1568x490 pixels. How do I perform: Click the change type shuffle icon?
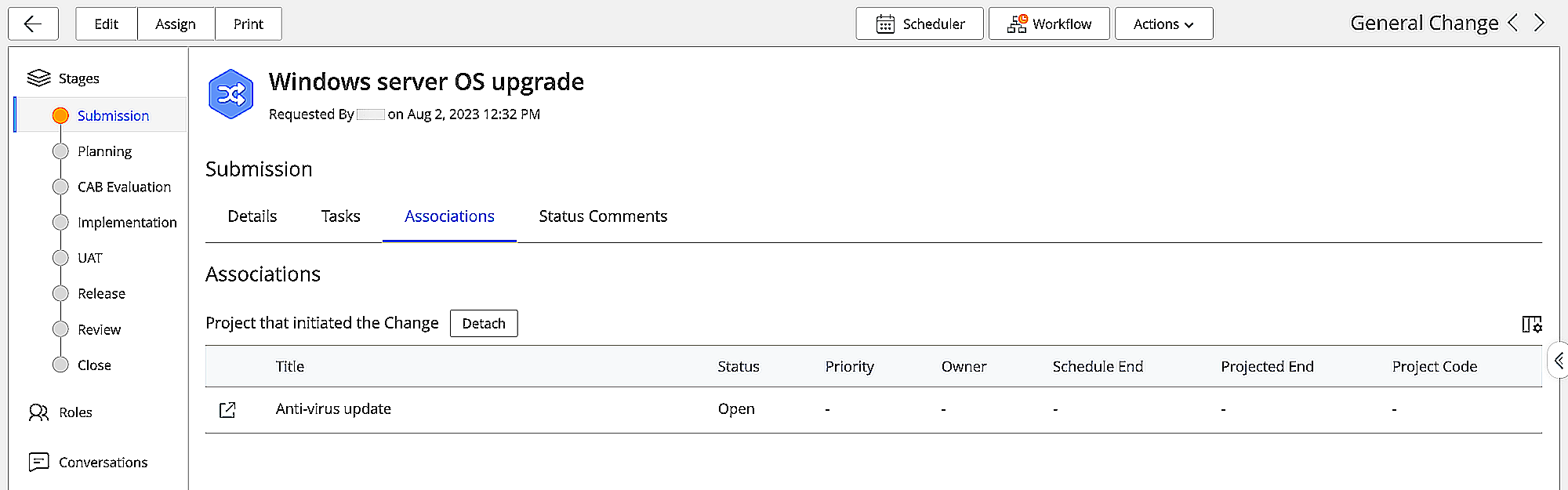[x=230, y=95]
